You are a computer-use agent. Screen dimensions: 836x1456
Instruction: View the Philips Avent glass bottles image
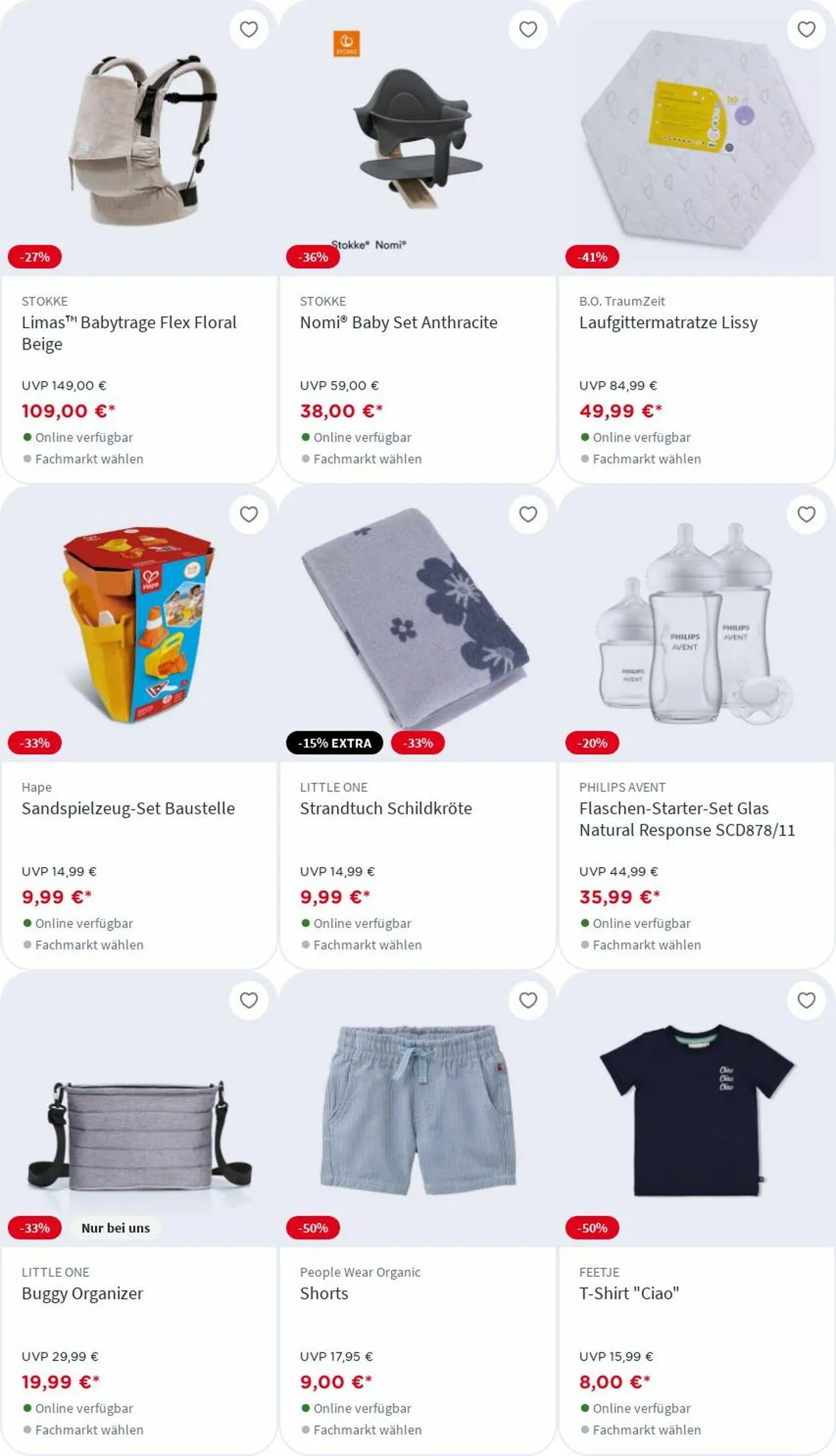[x=696, y=624]
